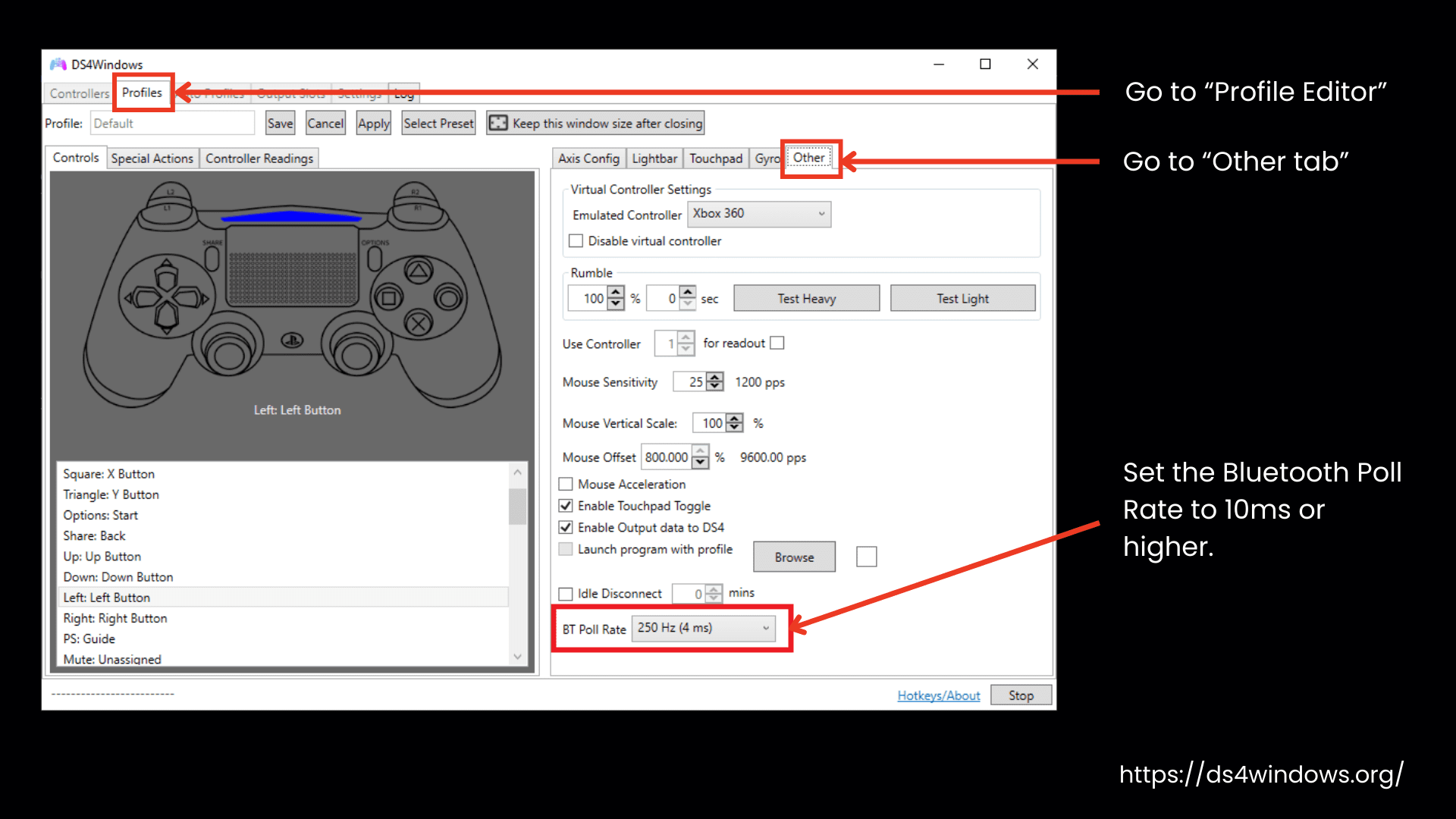Open the Special Actions tab
1456x819 pixels.
[x=152, y=158]
